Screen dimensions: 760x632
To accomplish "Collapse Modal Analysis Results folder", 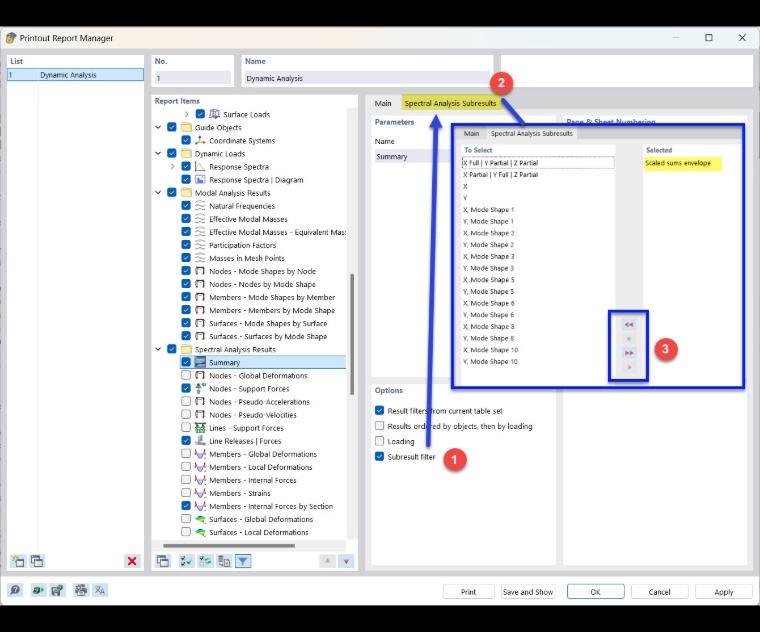I will tap(158, 192).
